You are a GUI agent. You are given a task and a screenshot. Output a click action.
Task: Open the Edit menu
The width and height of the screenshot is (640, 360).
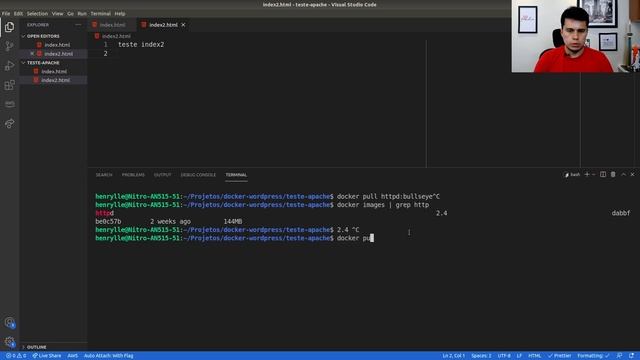tap(18, 13)
